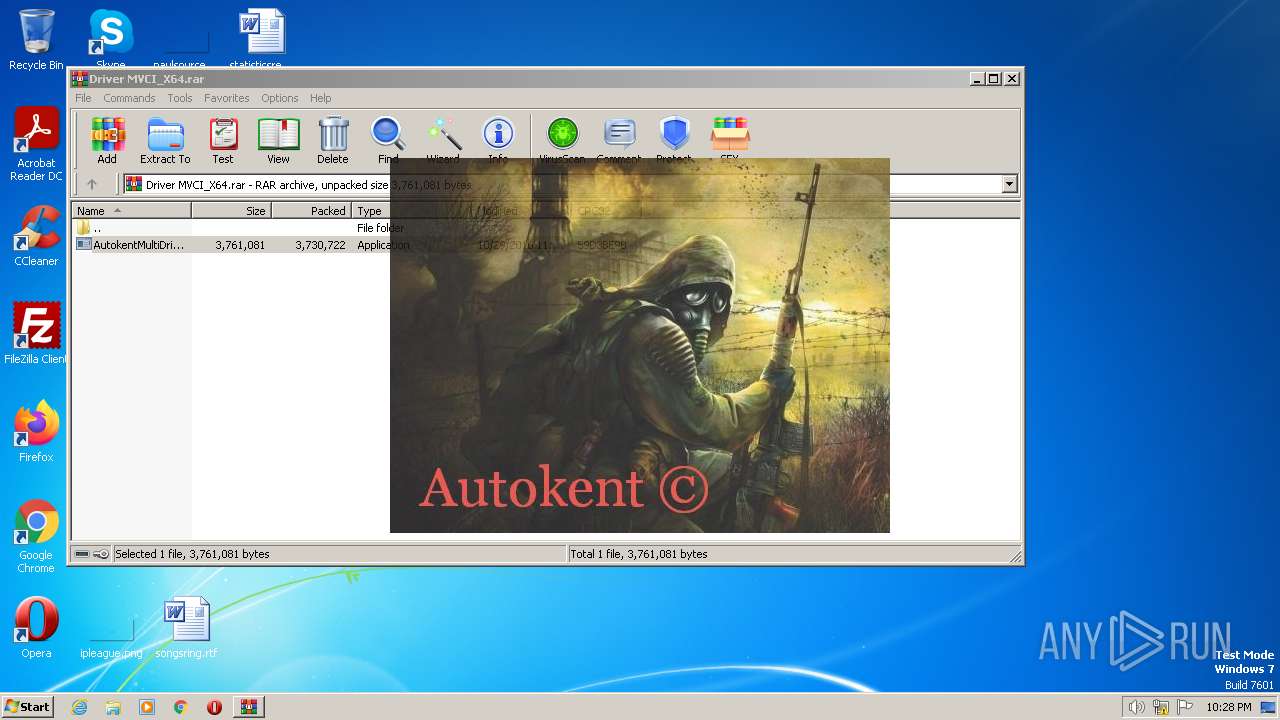This screenshot has width=1280, height=720.
Task: Open Chrome from the taskbar
Action: (180, 707)
